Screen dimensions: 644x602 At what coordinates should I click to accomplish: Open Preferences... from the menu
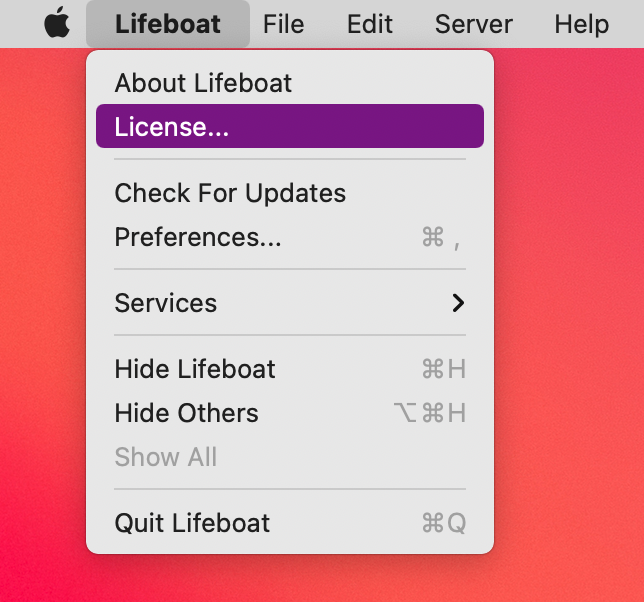(x=198, y=237)
